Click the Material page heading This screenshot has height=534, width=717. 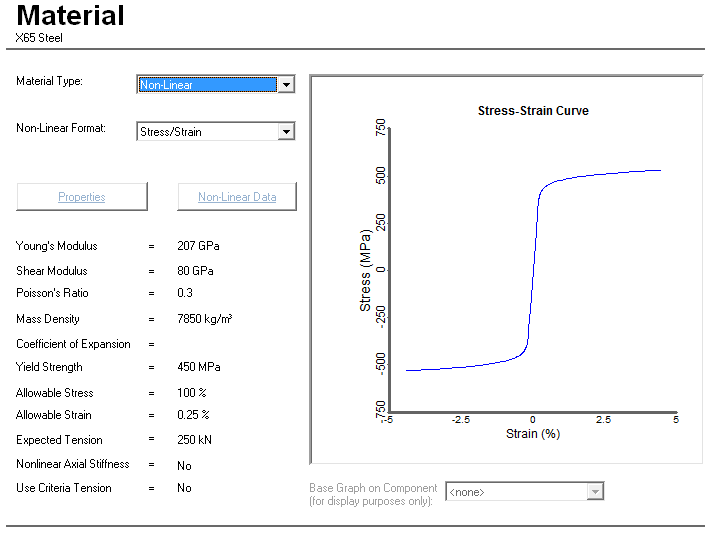point(71,16)
